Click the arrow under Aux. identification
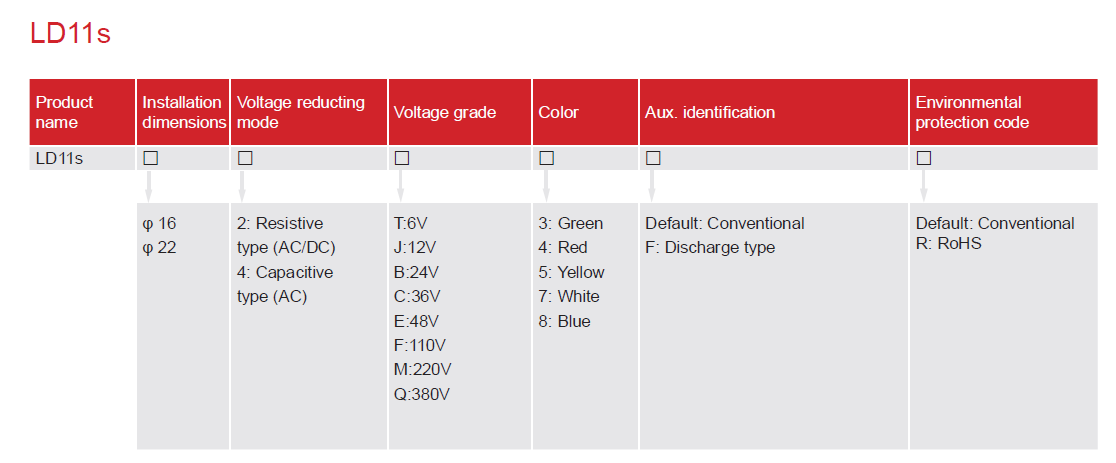The image size is (1116, 463). click(653, 185)
